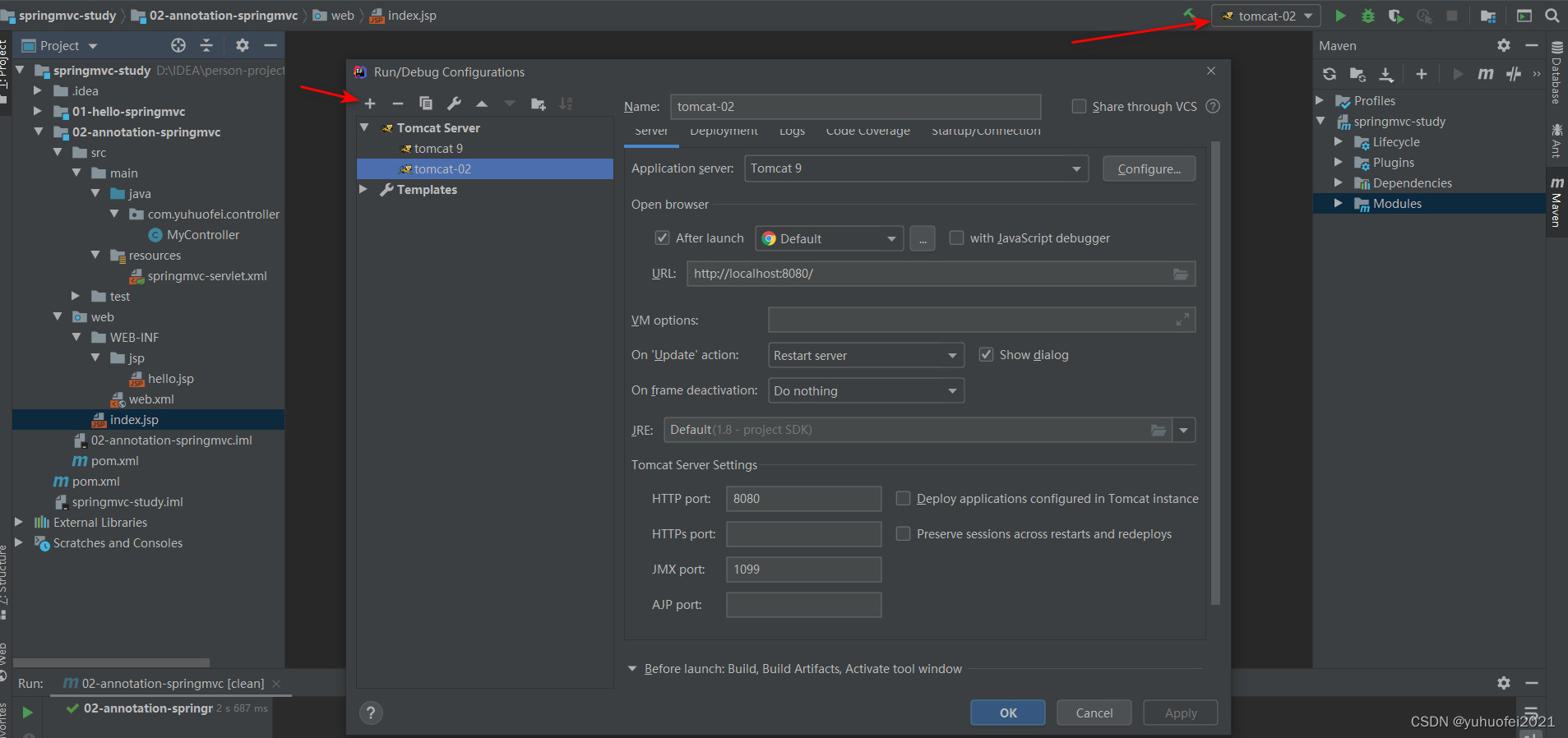Screen dimensions: 1568x738
Task: Open Project panel settings gear
Action: click(242, 45)
